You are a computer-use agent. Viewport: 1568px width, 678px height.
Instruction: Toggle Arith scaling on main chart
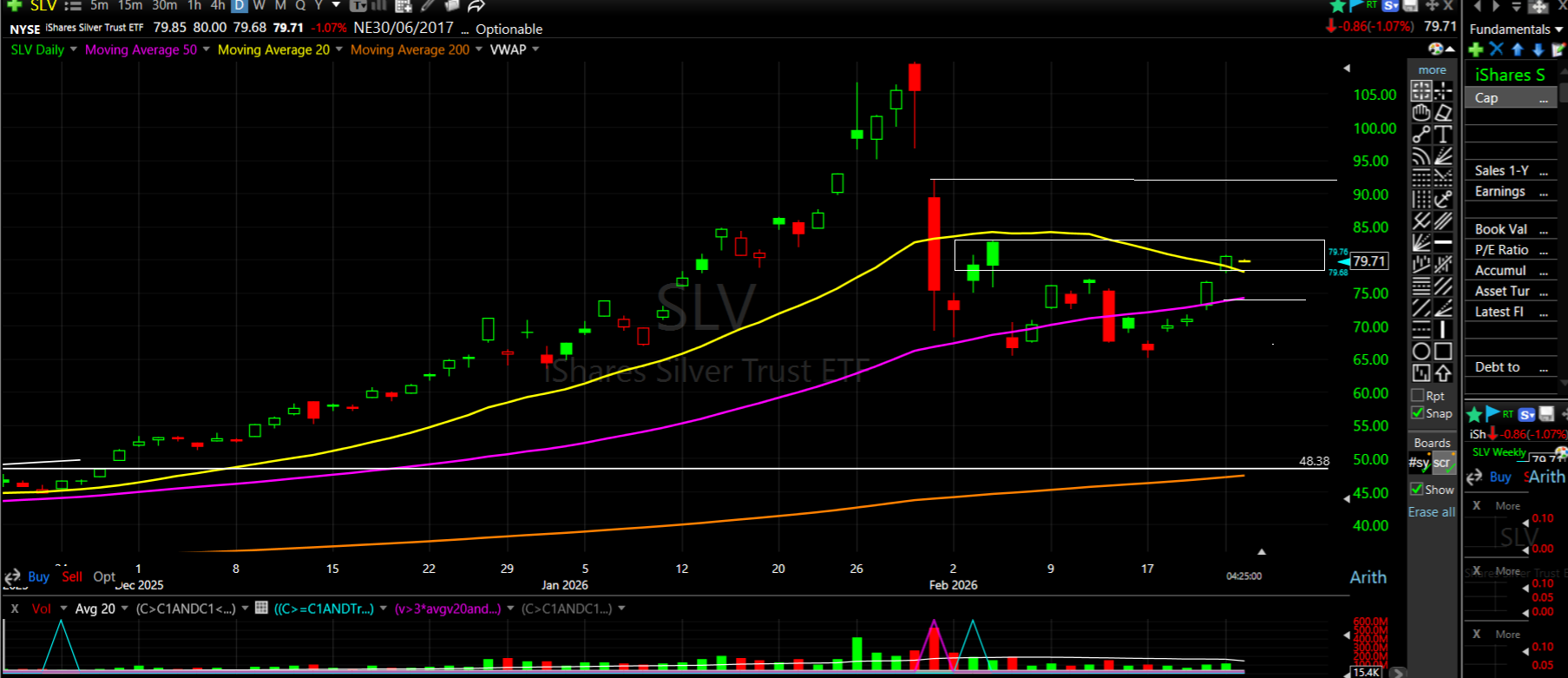click(1368, 577)
